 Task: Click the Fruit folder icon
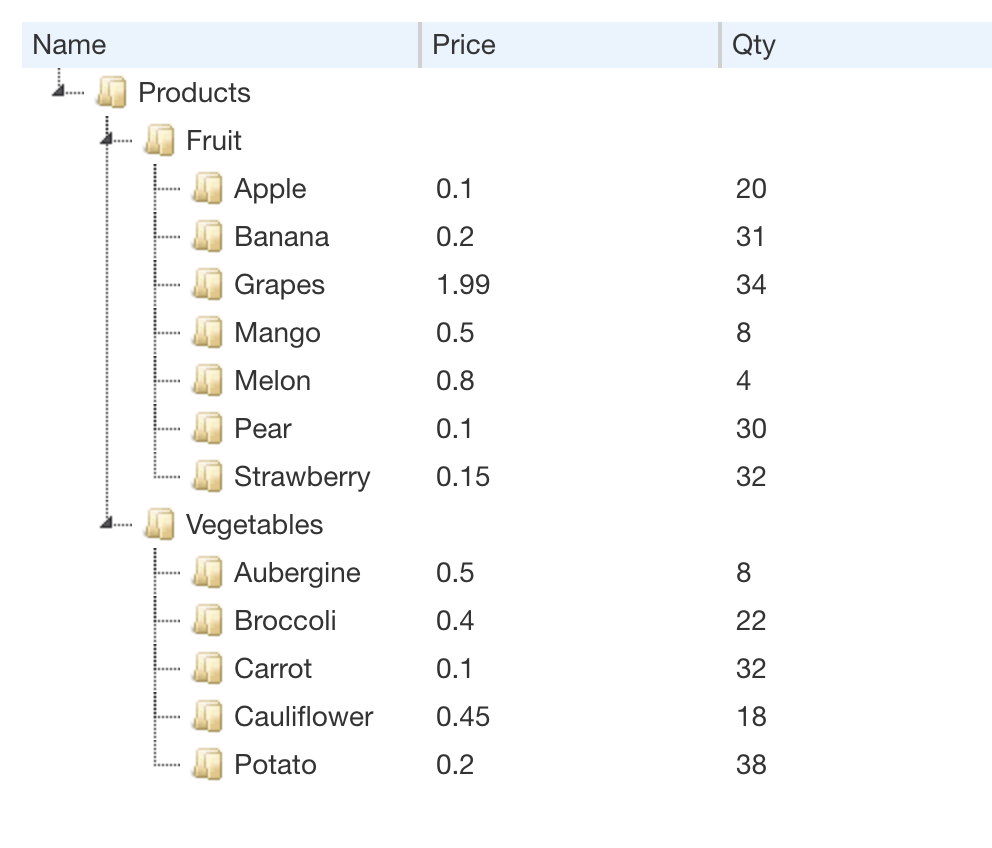point(159,140)
